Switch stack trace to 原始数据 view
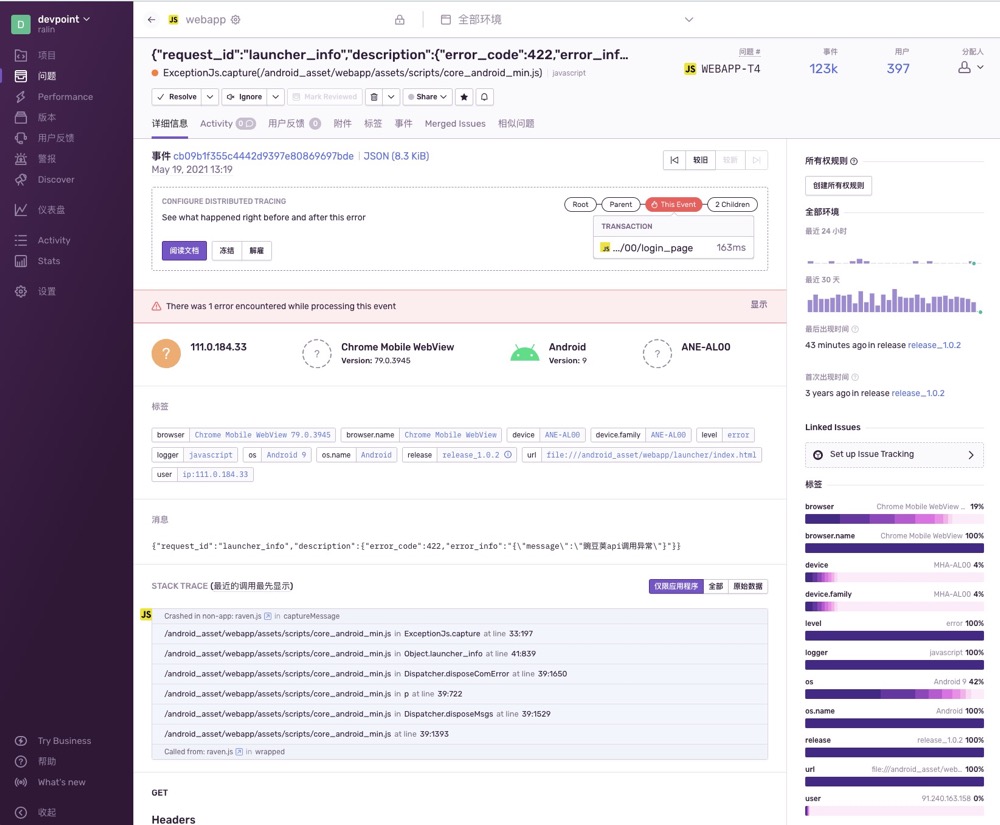 pos(748,586)
